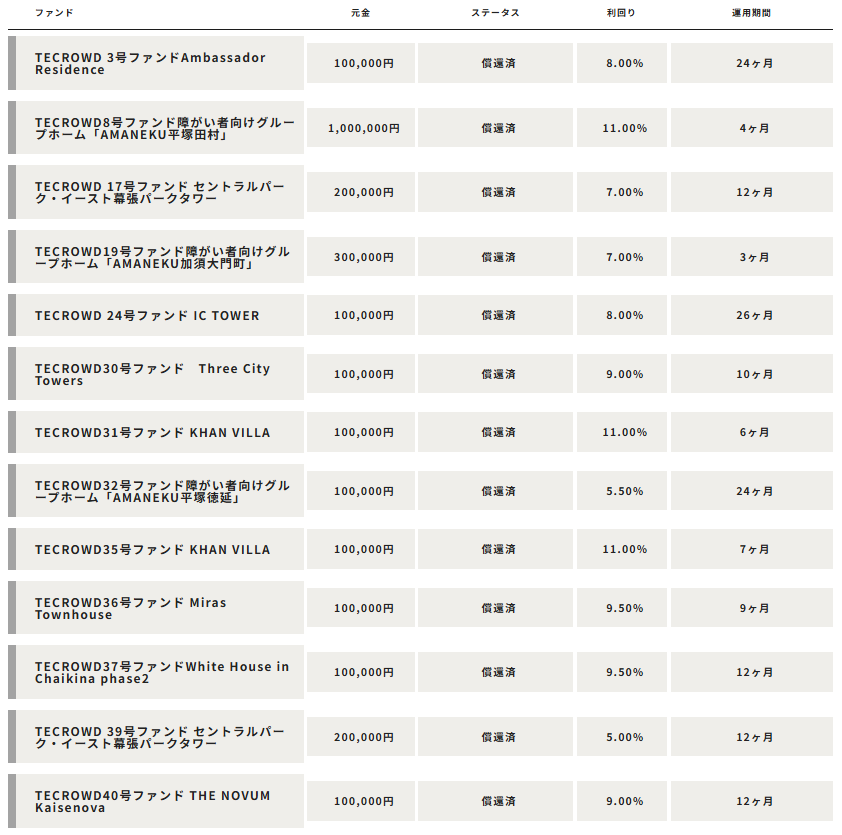Open TECROWD36号ファンド Miras Townhouse
This screenshot has height=835, width=842.
(130, 608)
